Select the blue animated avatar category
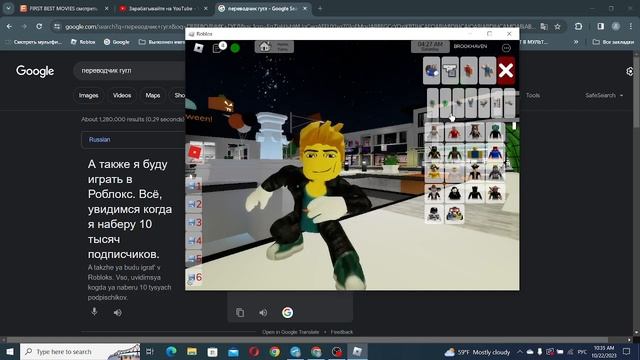The height and width of the screenshot is (360, 640). click(x=487, y=70)
